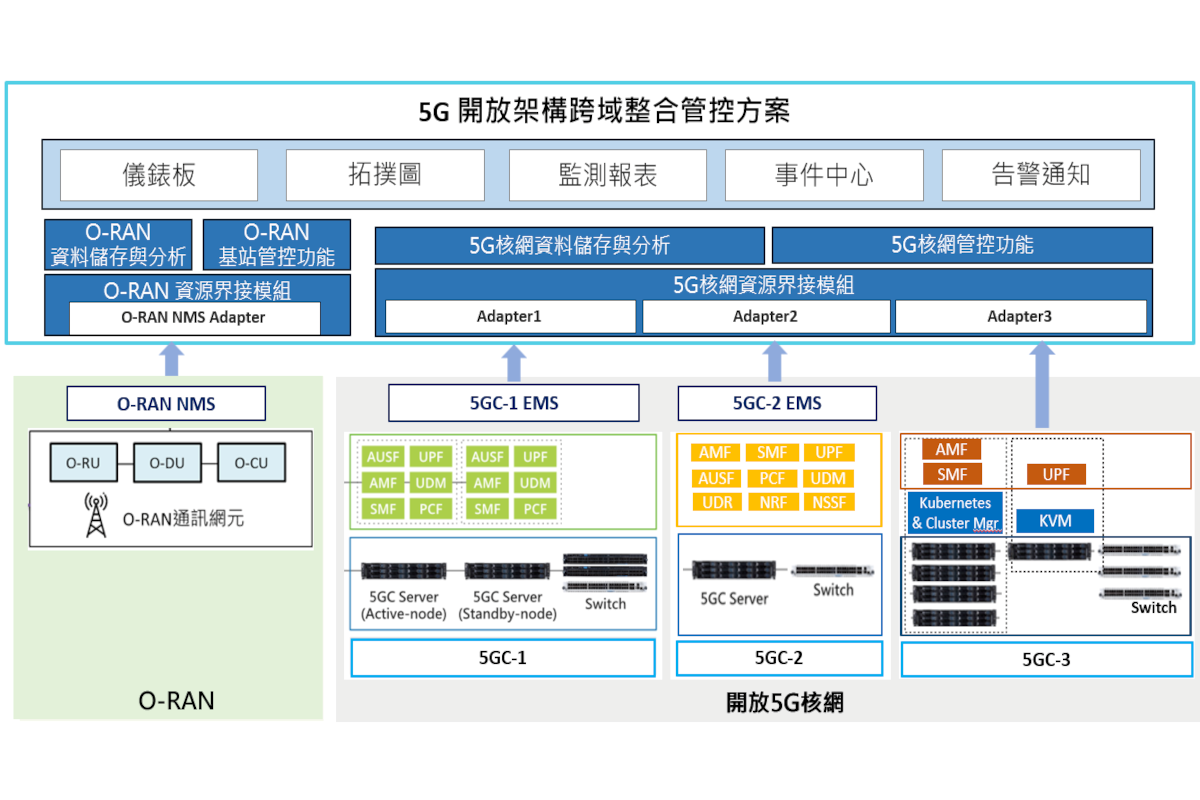Screen dimensions: 1200x800
Task: Click the server image under the KVM box
Action: (1050, 551)
